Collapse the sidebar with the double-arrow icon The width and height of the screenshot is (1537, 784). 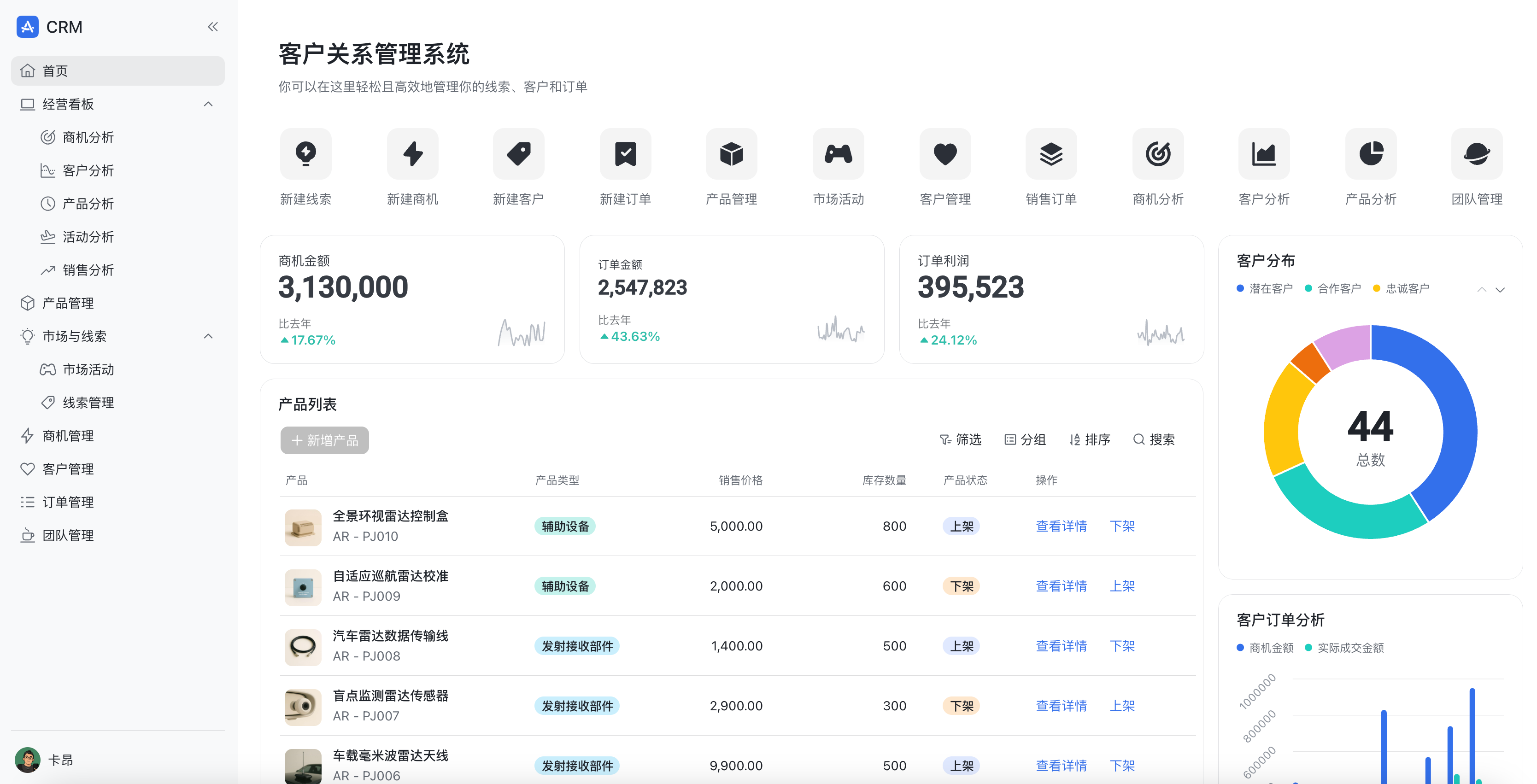tap(213, 27)
